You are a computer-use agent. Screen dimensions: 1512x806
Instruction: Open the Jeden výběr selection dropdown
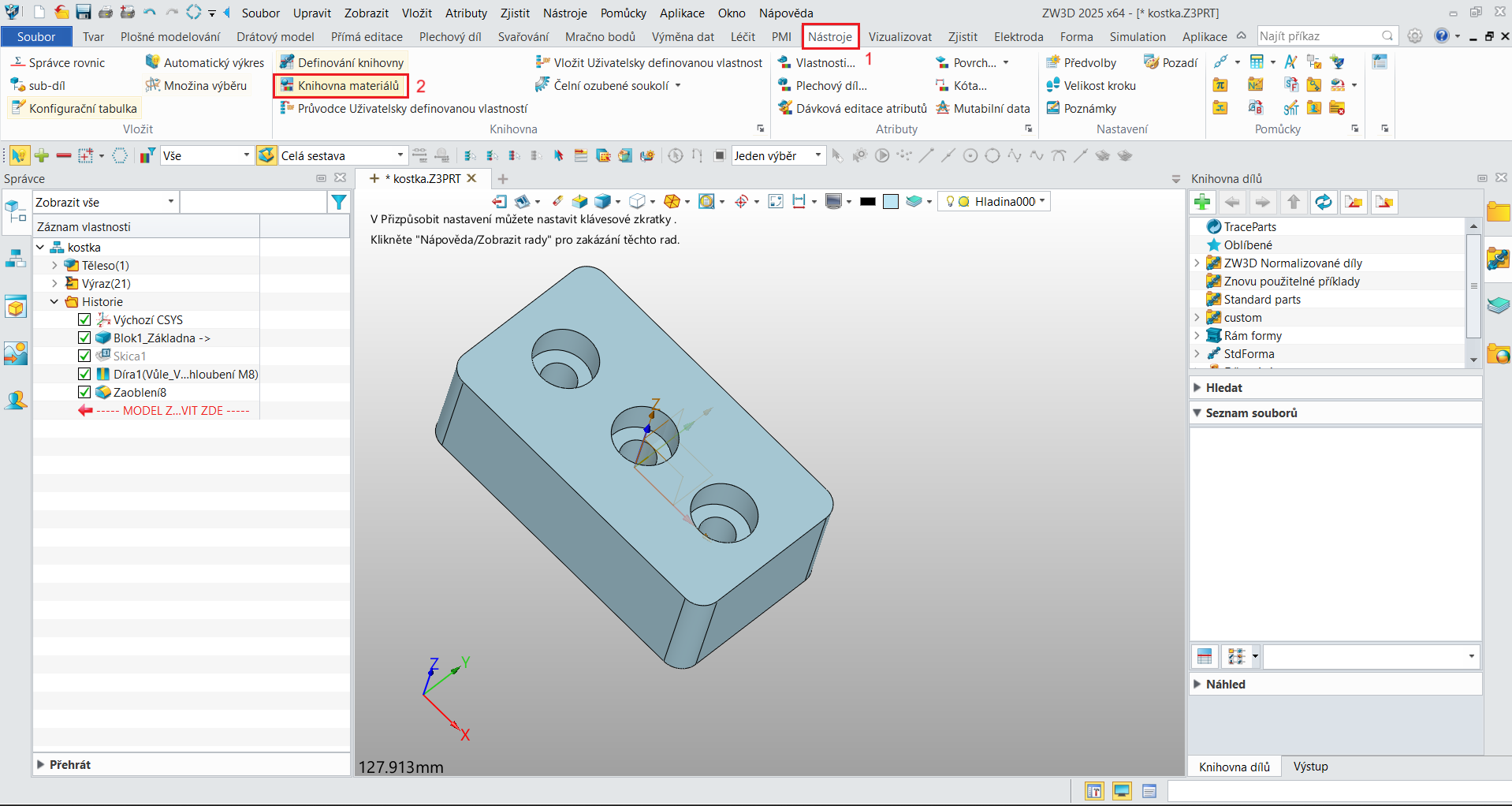817,155
